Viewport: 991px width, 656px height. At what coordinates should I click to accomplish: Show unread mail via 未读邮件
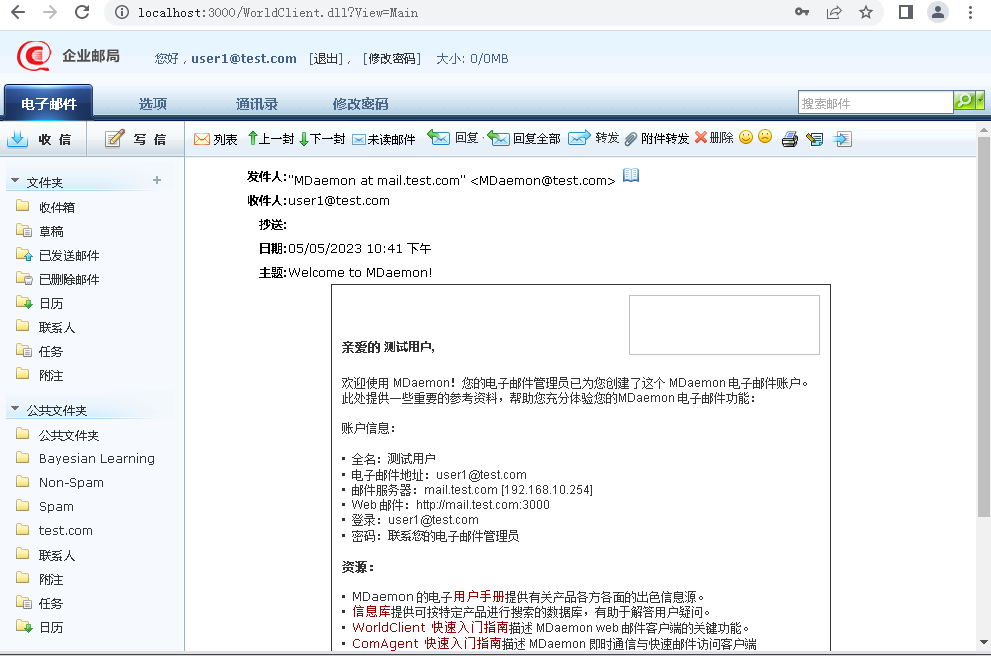[384, 139]
